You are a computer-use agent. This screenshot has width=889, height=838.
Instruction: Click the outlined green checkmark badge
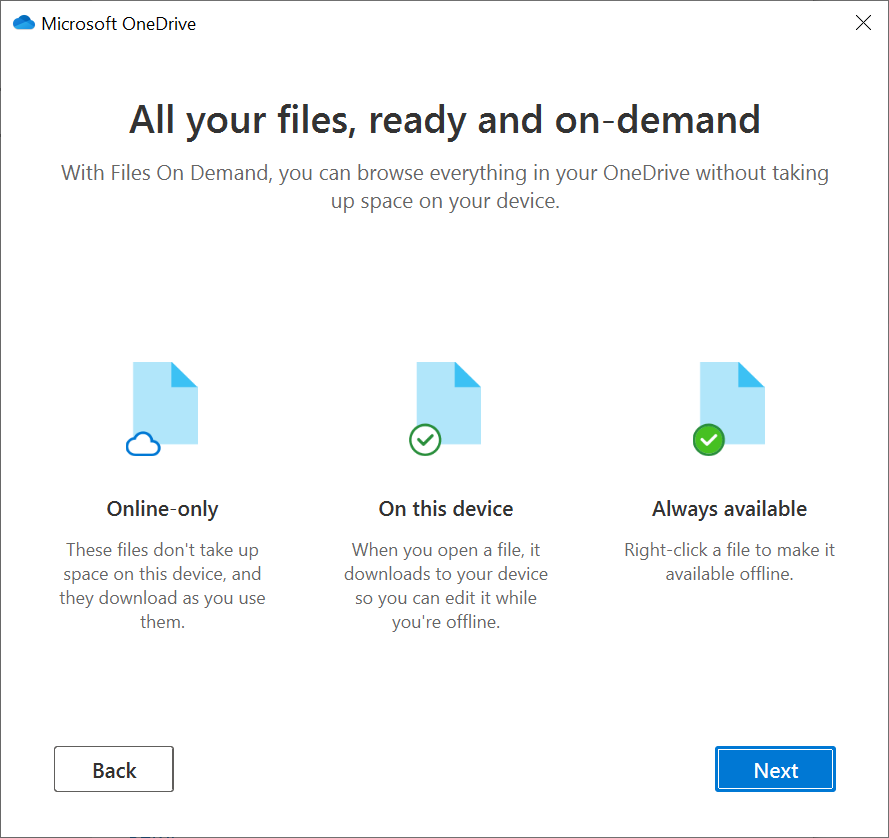tap(424, 440)
